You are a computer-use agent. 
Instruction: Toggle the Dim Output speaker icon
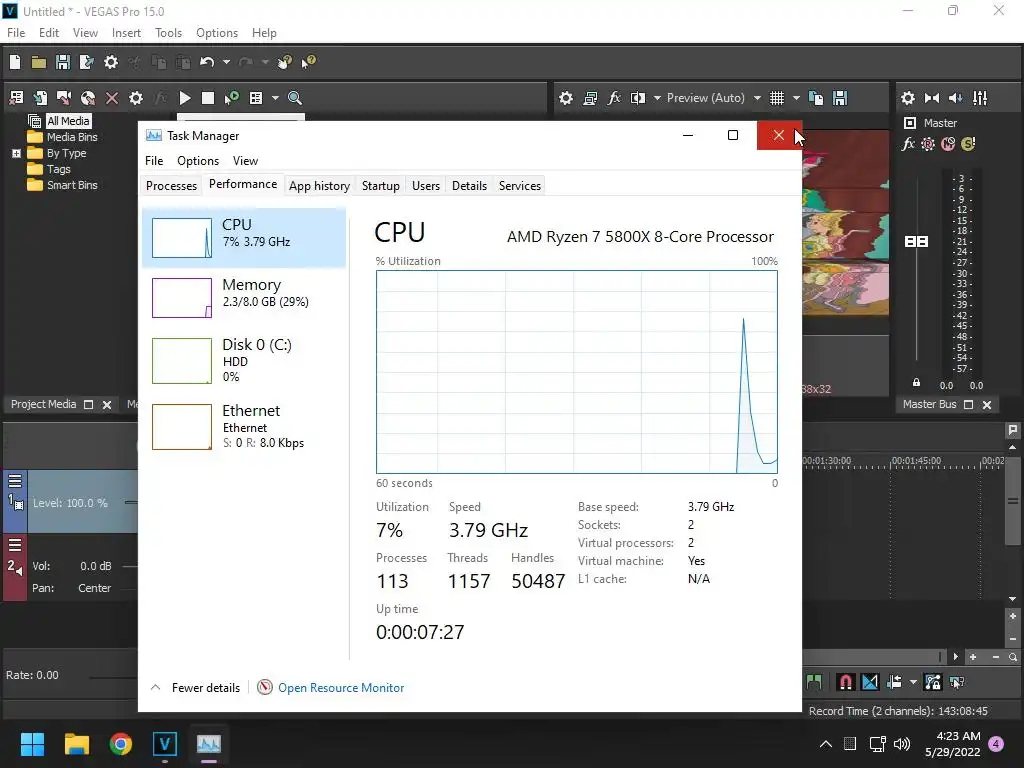[955, 98]
